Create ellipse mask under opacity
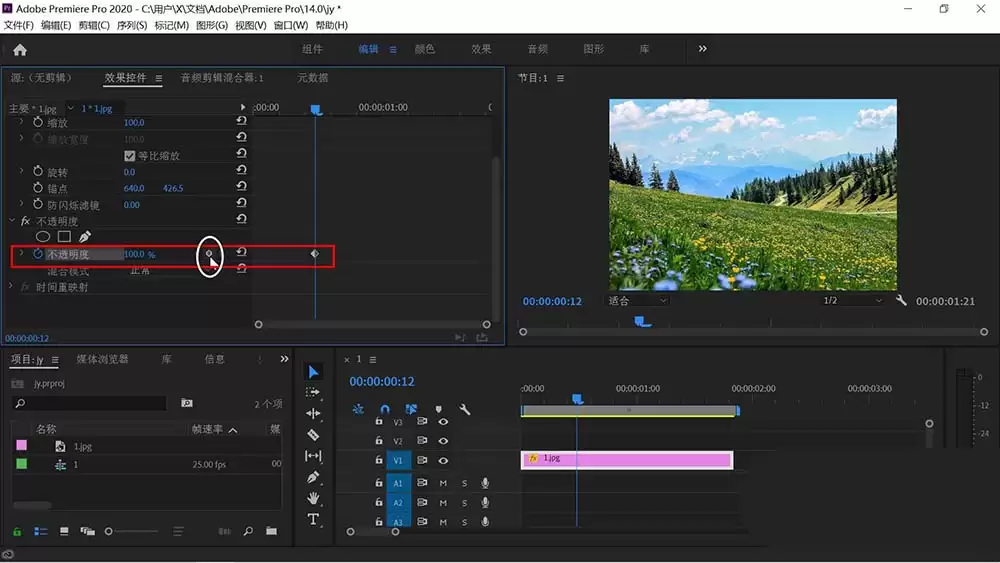 pyautogui.click(x=43, y=237)
